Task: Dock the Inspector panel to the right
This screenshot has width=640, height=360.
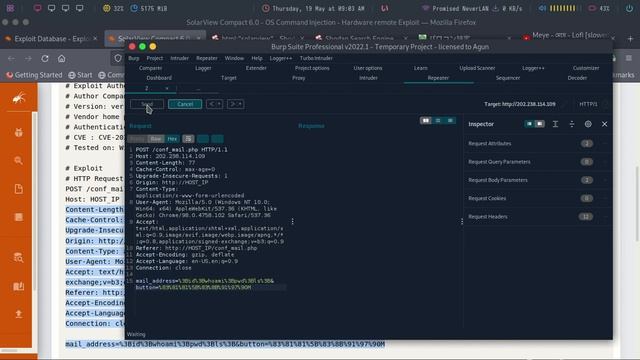Action: point(540,124)
